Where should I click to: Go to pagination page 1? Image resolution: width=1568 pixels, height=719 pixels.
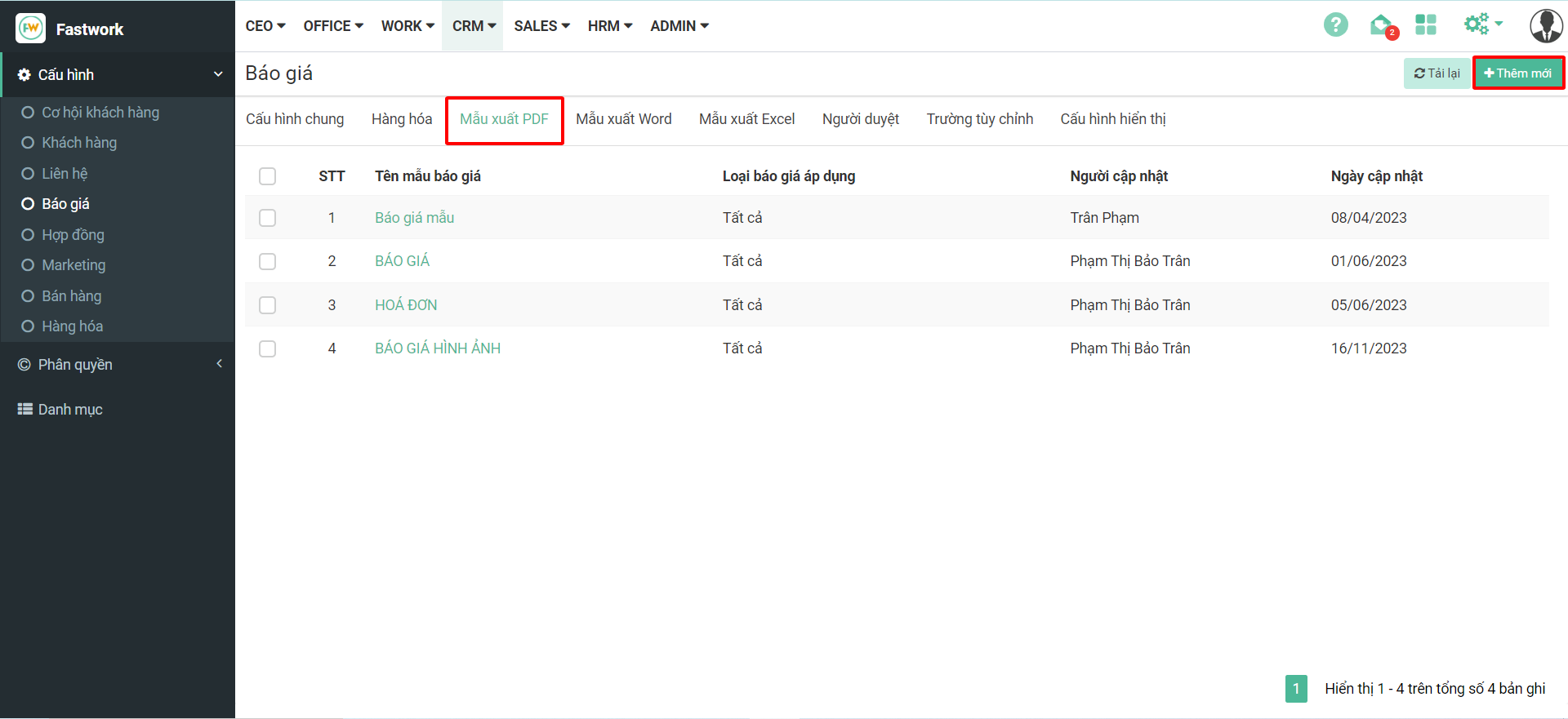pos(1296,689)
